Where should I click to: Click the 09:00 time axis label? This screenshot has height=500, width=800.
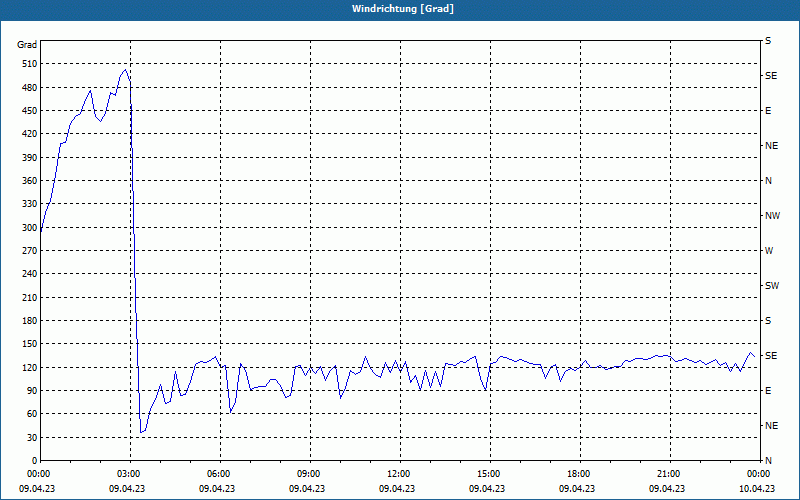pos(307,474)
